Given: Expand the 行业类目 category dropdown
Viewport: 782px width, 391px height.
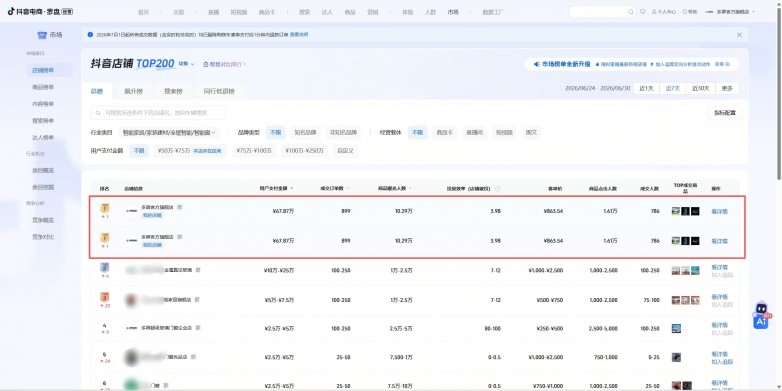Looking at the screenshot, I should click(x=170, y=133).
